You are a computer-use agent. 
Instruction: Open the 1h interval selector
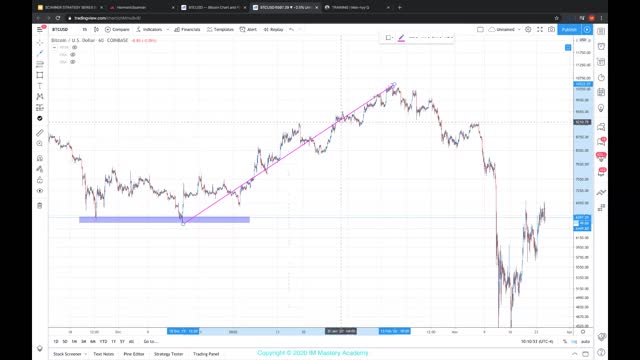point(84,29)
